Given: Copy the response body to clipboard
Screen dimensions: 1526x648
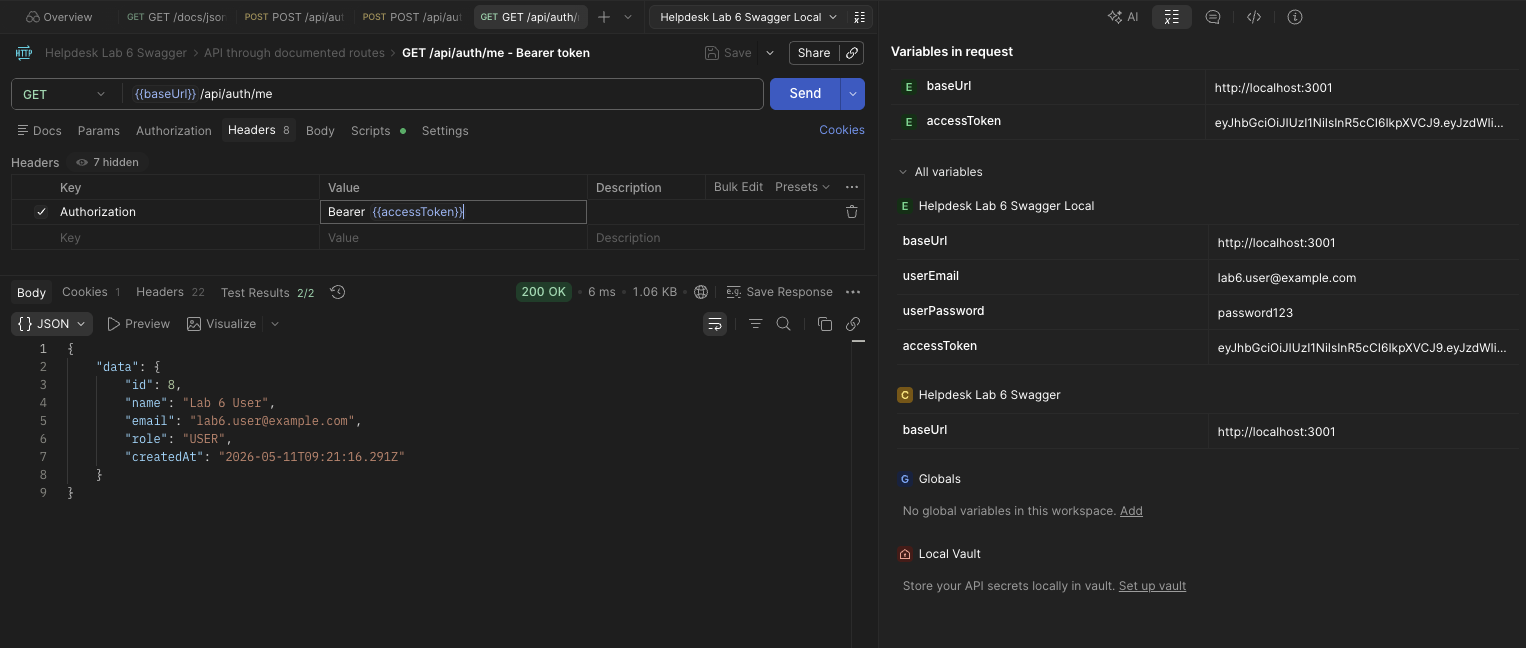Looking at the screenshot, I should [825, 324].
